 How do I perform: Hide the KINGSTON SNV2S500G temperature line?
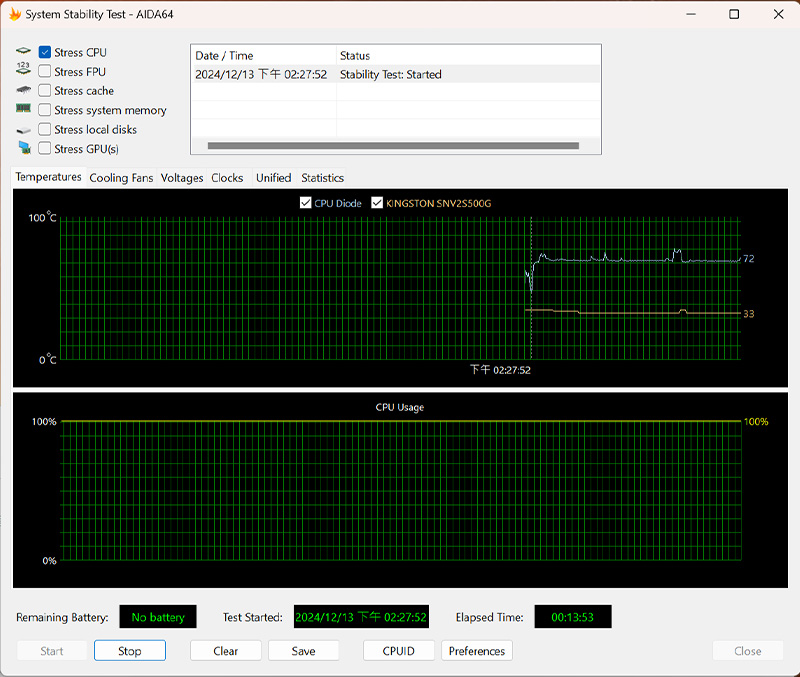[x=377, y=203]
